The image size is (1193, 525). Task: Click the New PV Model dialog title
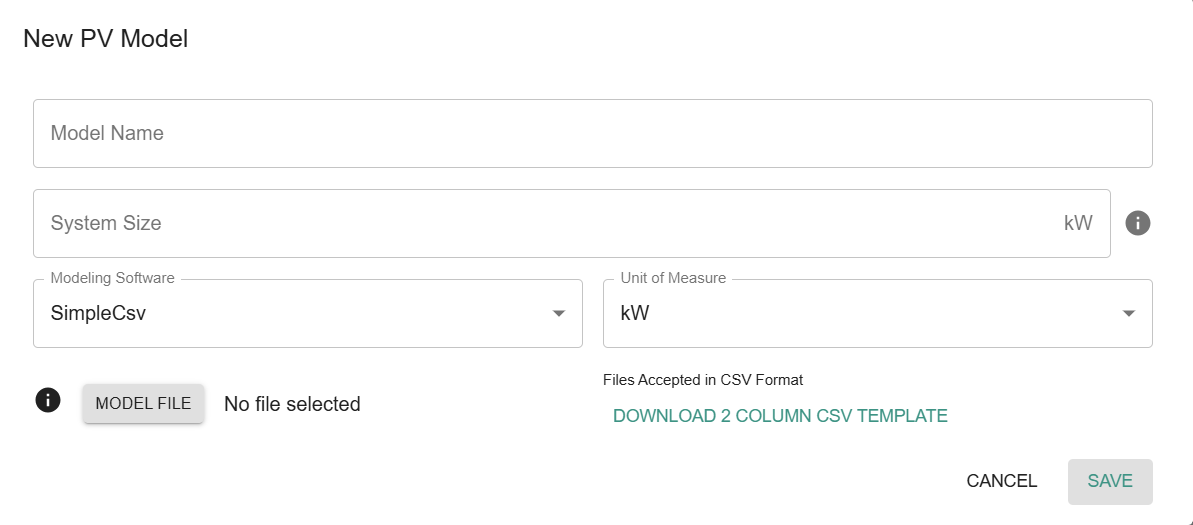coord(106,39)
